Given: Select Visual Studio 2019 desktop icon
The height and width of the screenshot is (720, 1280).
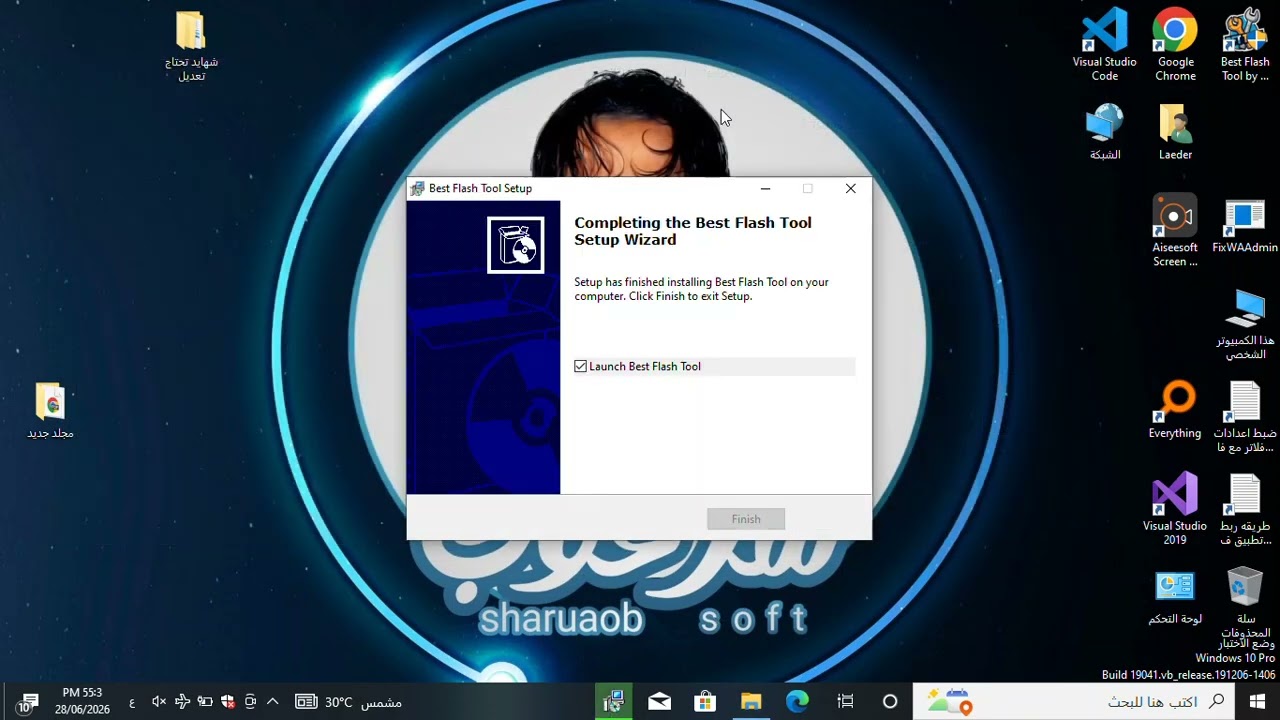Looking at the screenshot, I should click(1175, 510).
